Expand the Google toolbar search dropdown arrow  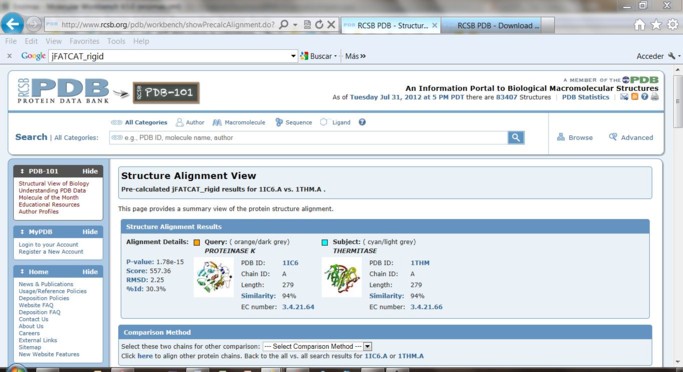coord(293,56)
